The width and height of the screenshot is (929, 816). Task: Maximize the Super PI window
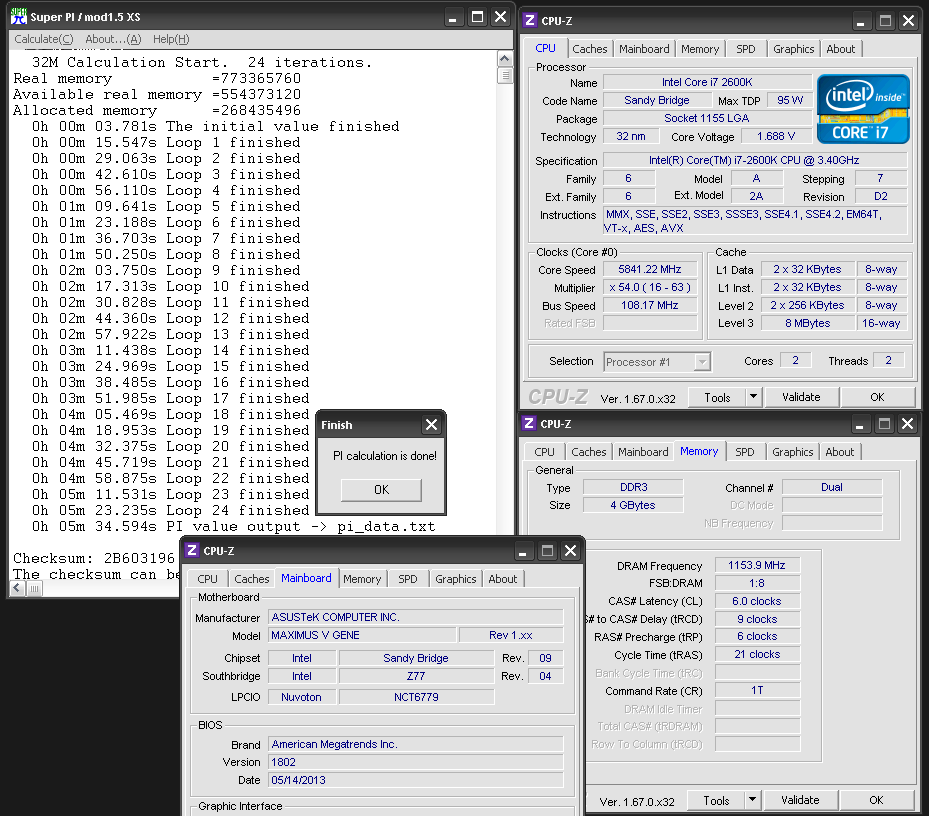[x=477, y=17]
